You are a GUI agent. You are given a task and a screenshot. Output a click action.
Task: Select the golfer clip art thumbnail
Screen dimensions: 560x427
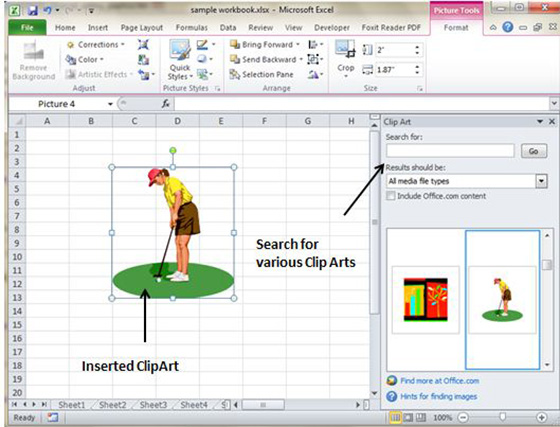click(502, 300)
